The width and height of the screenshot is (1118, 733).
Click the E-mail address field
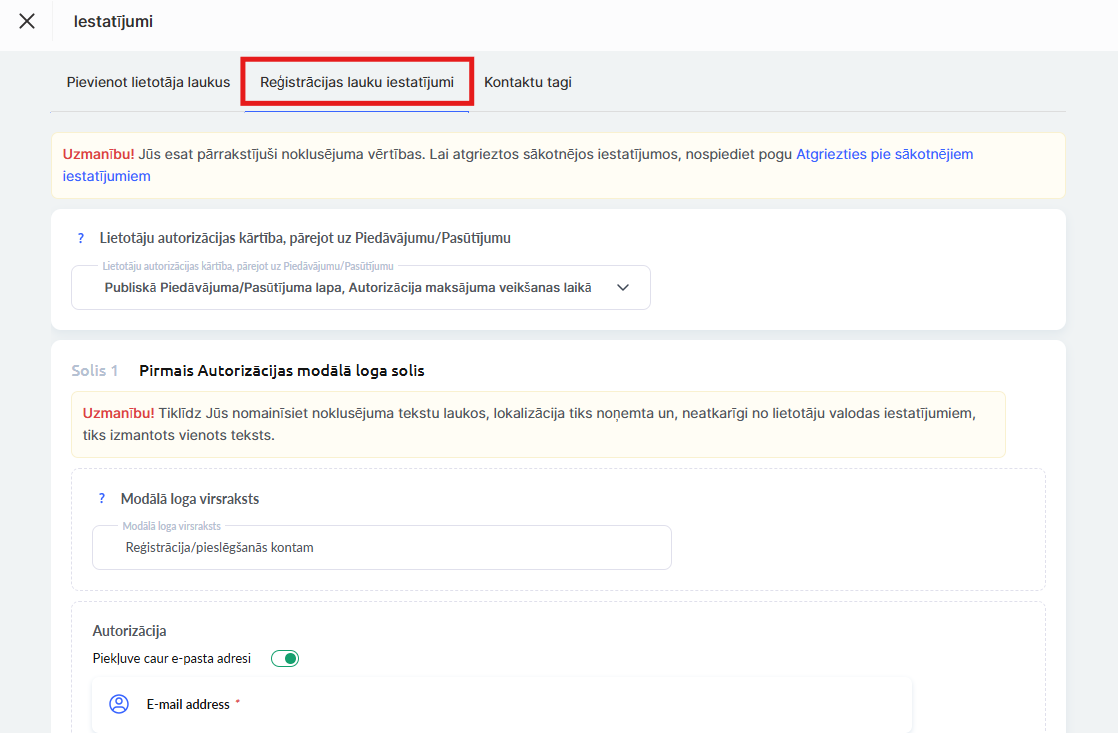click(x=520, y=704)
